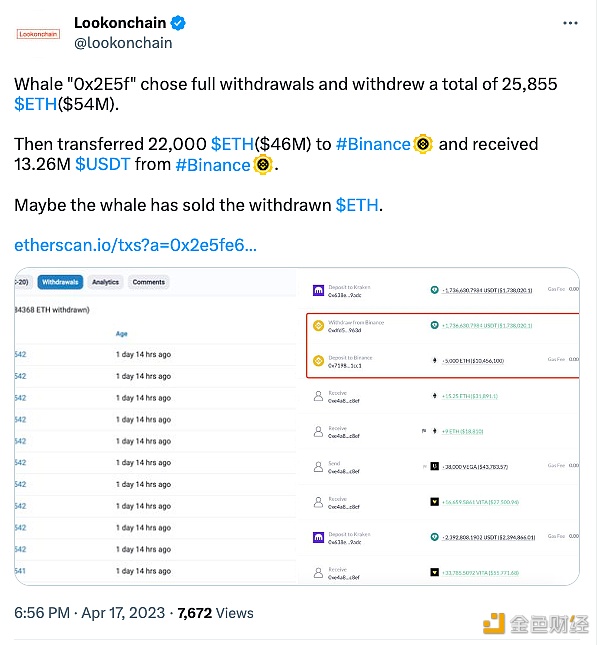Open the etherscan.io transaction link

tap(135, 245)
